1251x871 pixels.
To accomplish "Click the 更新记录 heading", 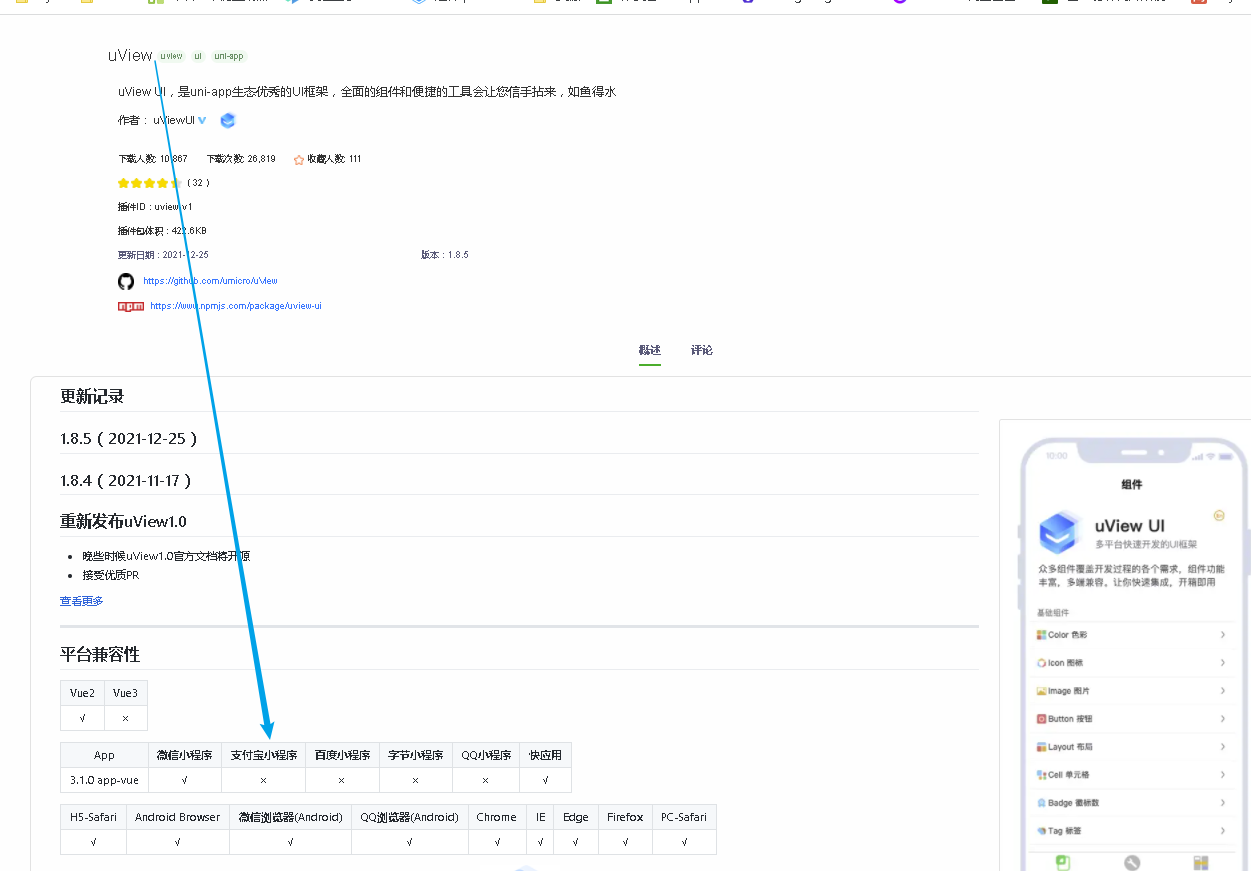I will coord(92,397).
